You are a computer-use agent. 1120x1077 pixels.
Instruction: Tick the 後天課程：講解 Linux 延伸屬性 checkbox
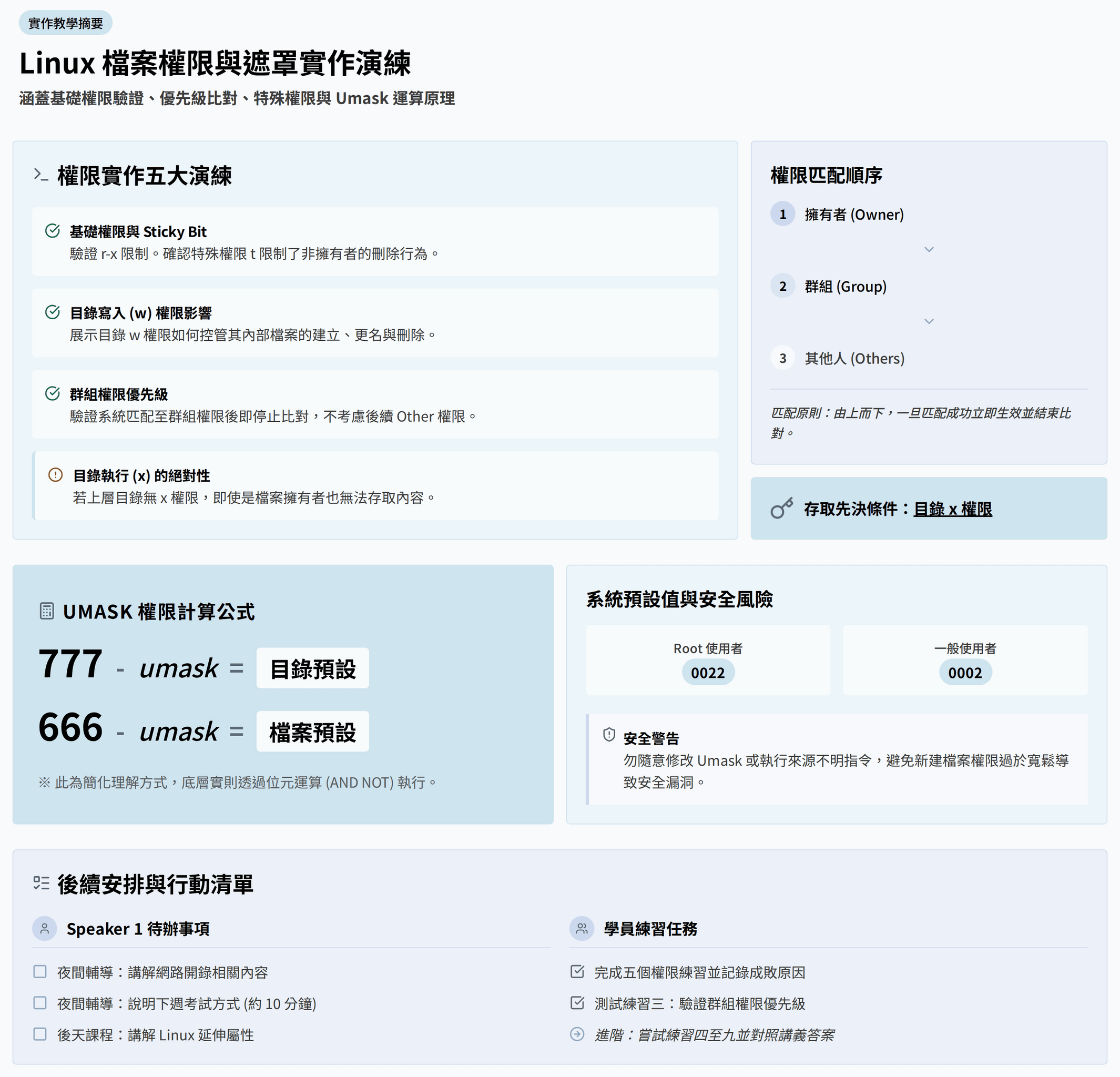pyautogui.click(x=40, y=1034)
